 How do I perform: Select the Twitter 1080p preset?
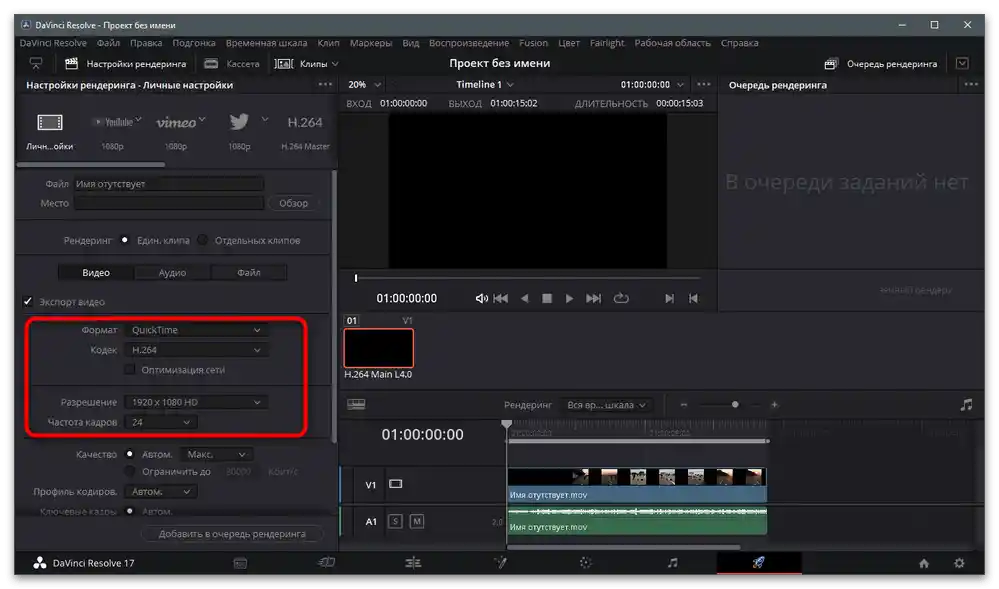point(239,121)
